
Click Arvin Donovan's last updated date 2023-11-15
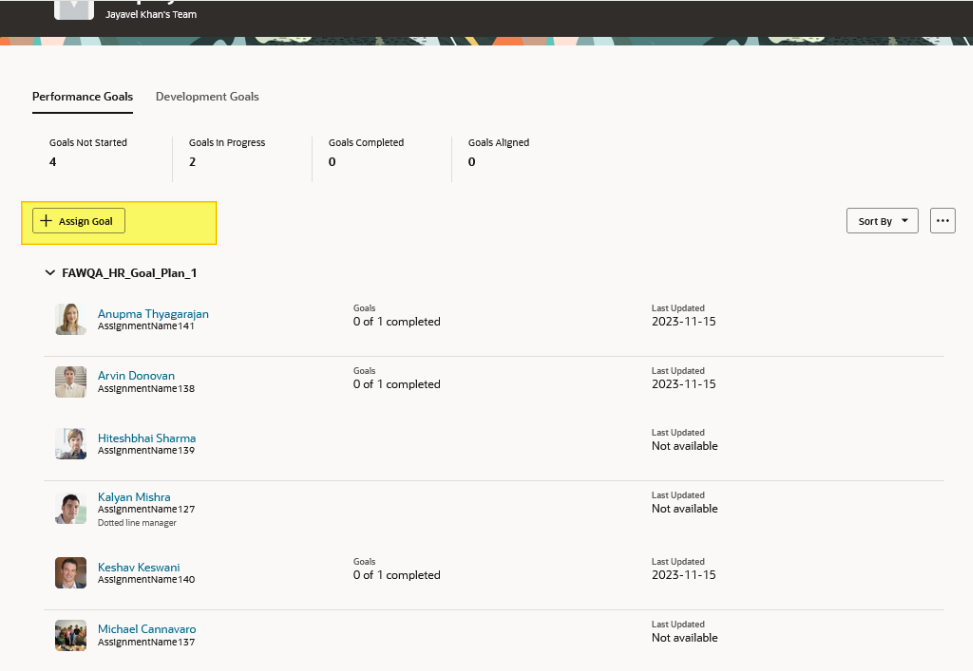[683, 384]
